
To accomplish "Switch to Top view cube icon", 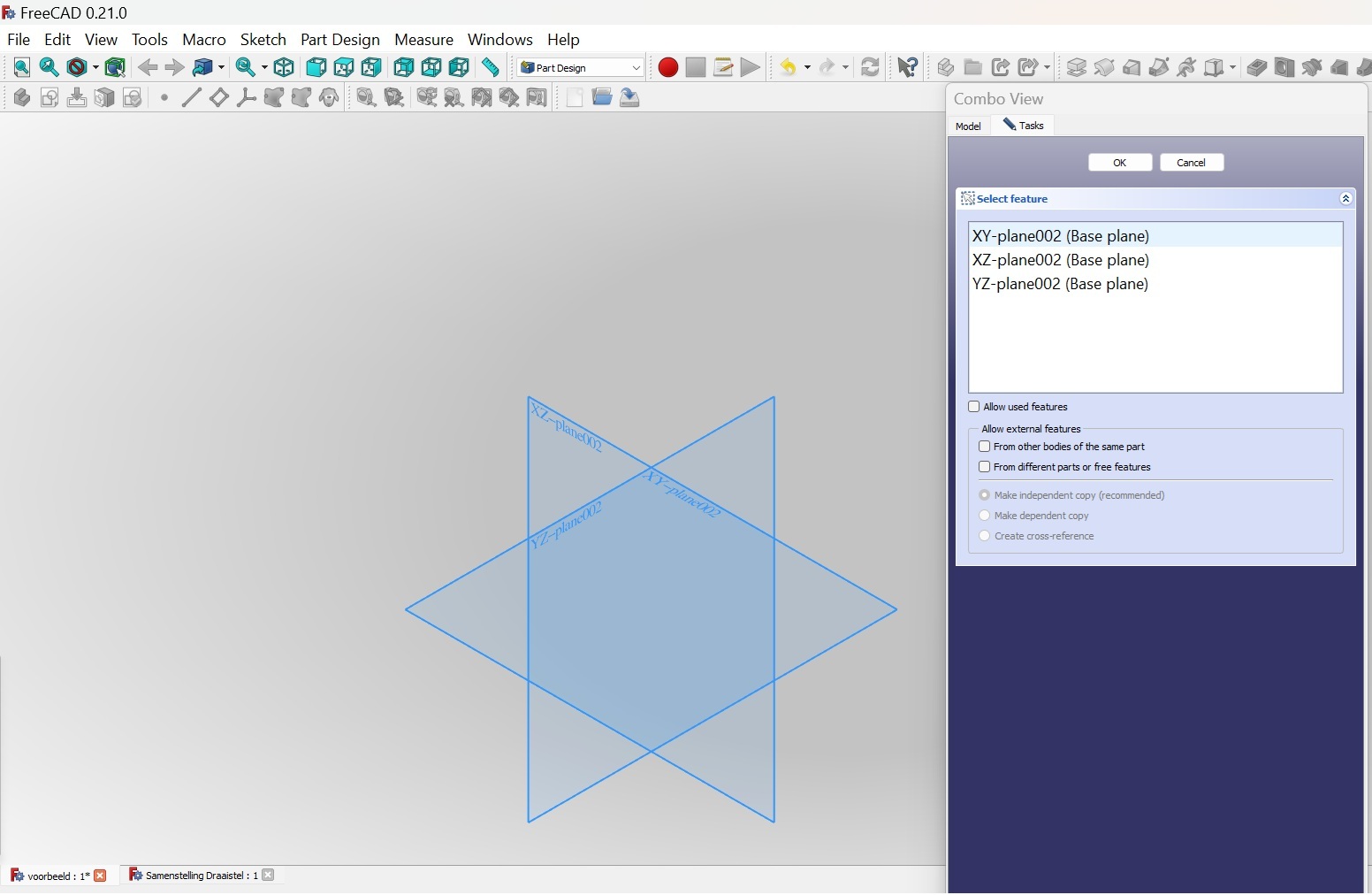I will click(x=344, y=67).
